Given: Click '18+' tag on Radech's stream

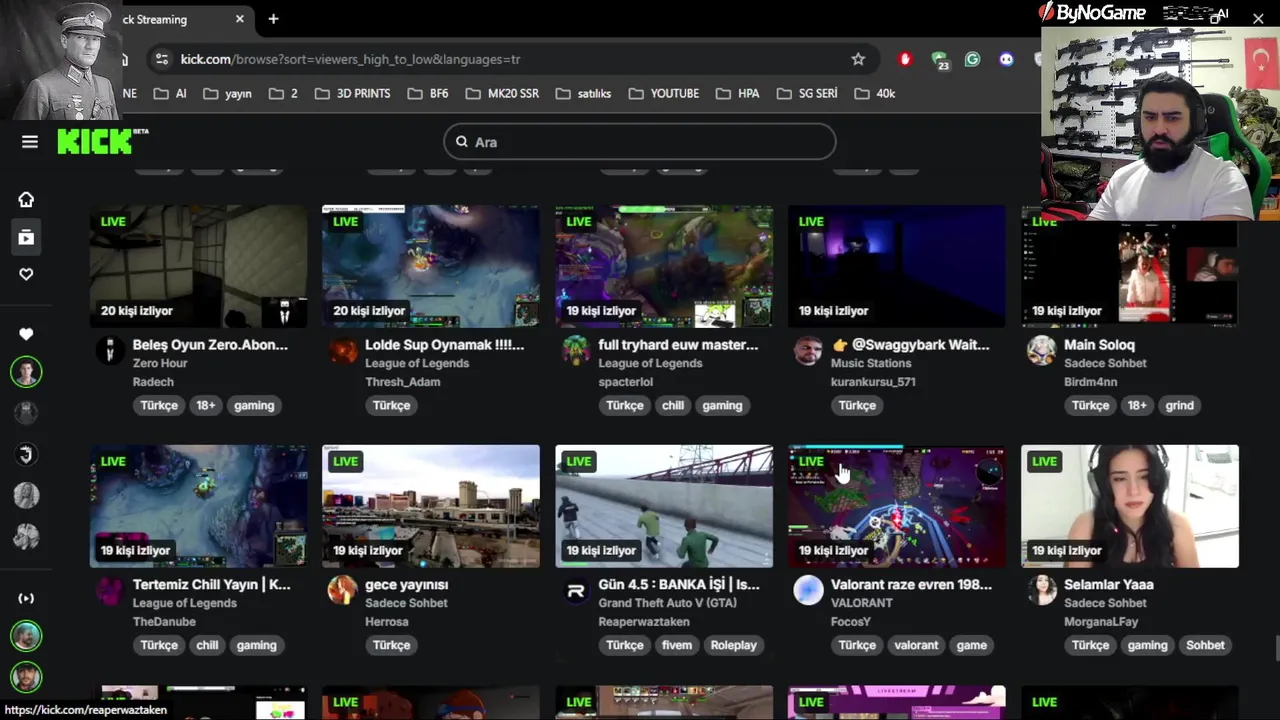Looking at the screenshot, I should (205, 405).
